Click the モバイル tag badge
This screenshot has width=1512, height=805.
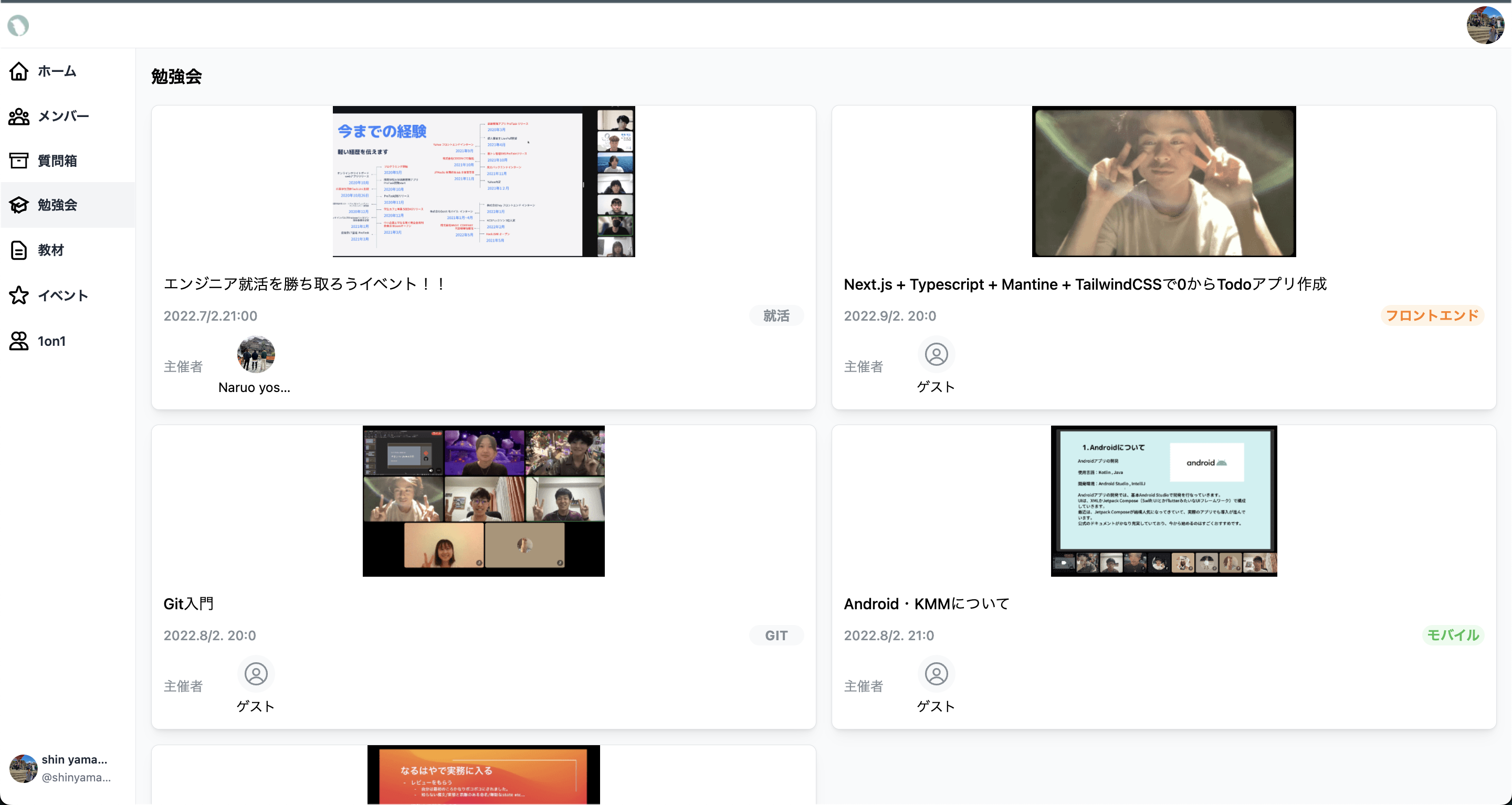1453,635
